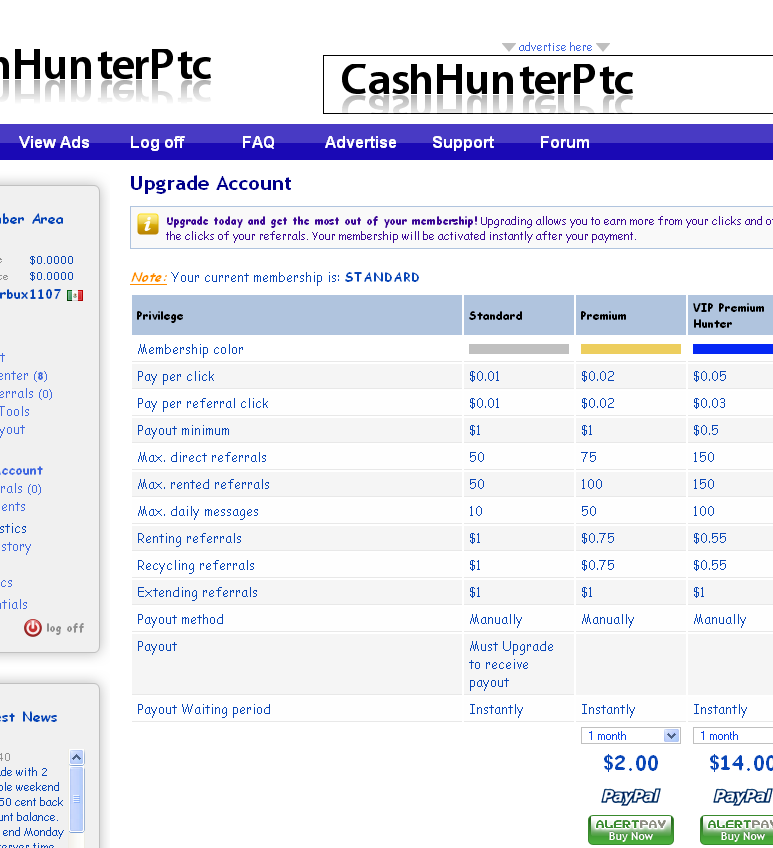
Task: Click the Payout minimum row label
Action: tap(183, 430)
